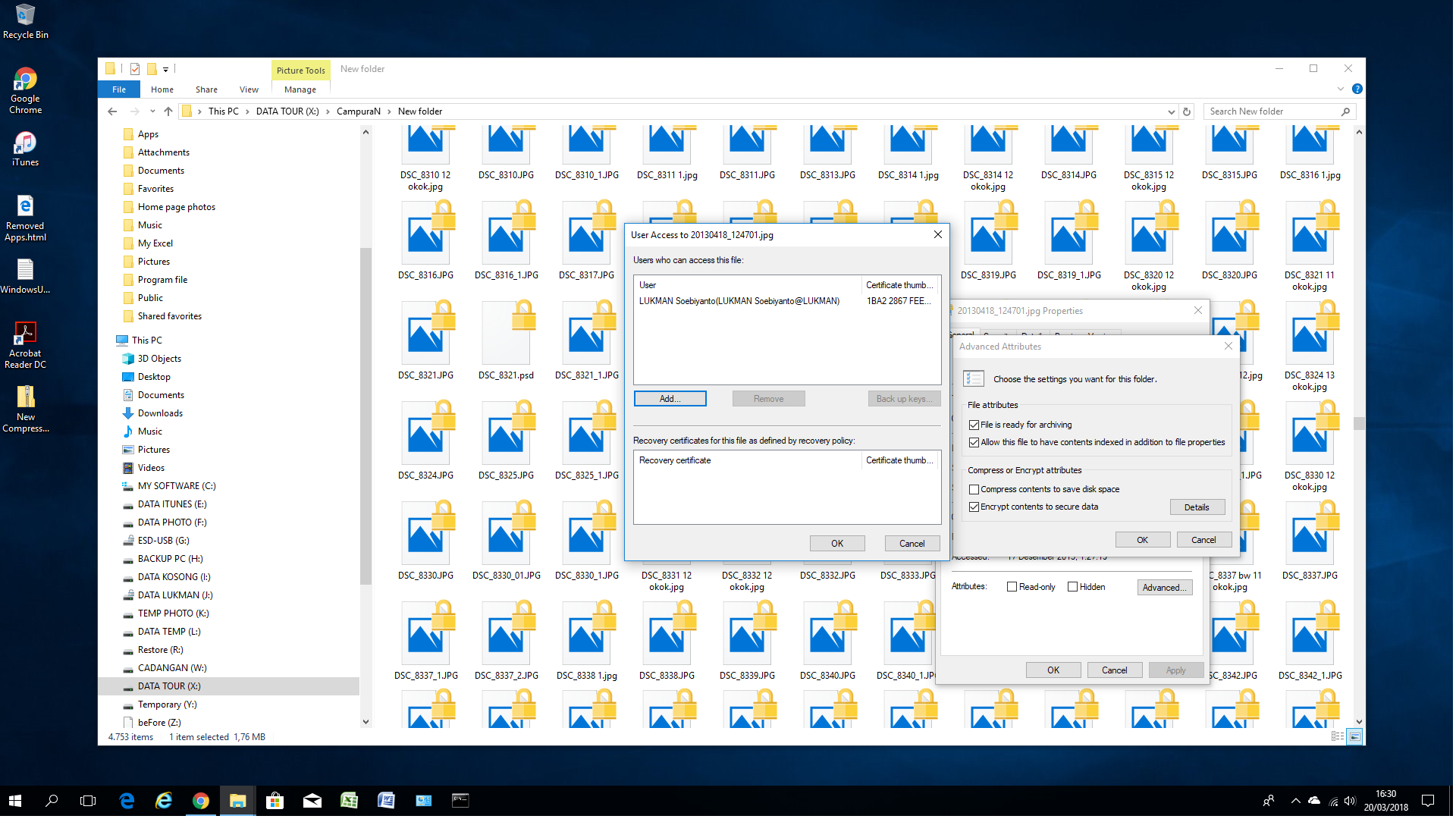
Task: Click Details in Advanced Attributes dialog
Action: pyautogui.click(x=1197, y=507)
